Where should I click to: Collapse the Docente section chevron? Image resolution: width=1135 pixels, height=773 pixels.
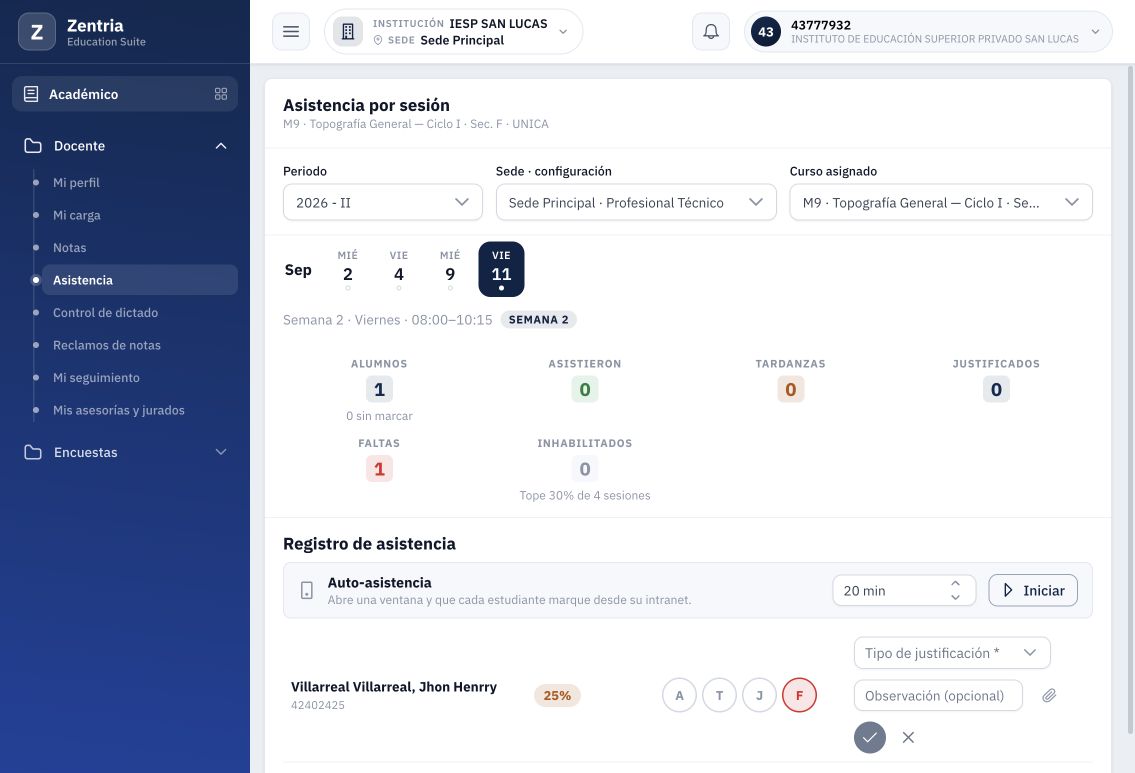point(221,145)
